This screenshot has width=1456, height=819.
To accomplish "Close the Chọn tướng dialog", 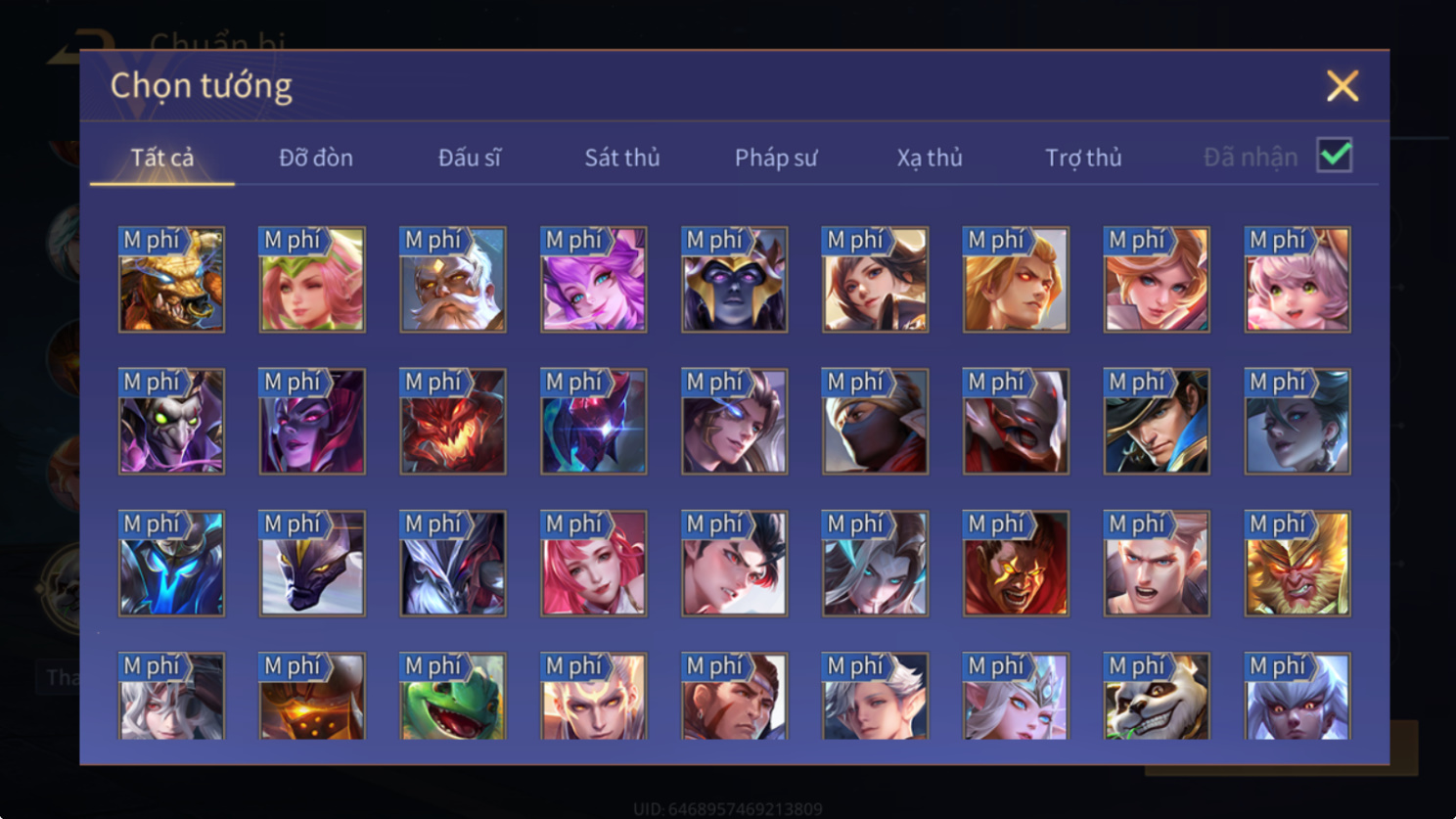I will 1342,86.
